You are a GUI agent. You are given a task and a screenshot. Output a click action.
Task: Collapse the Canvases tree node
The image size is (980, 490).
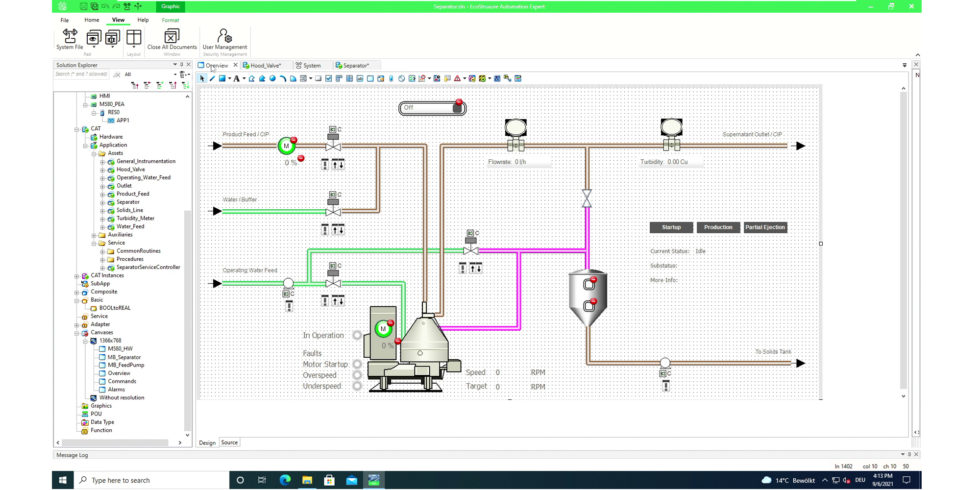[x=77, y=333]
